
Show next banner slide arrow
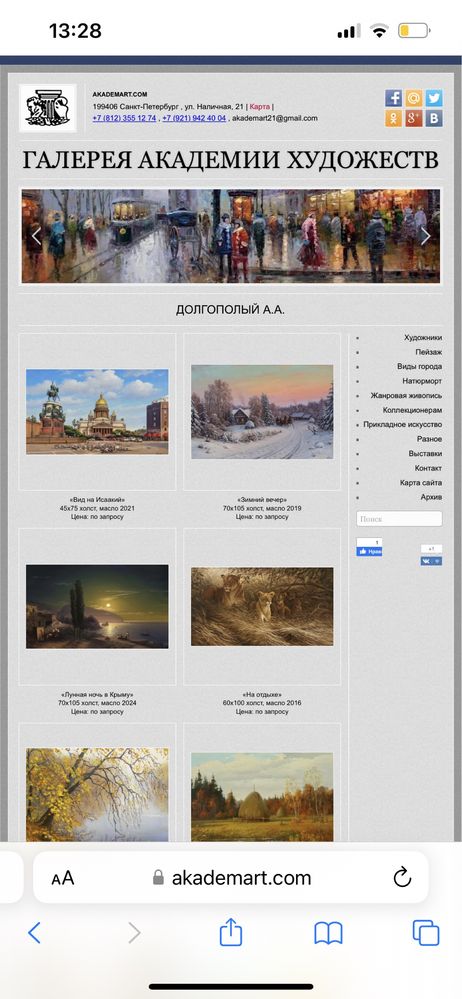[425, 236]
